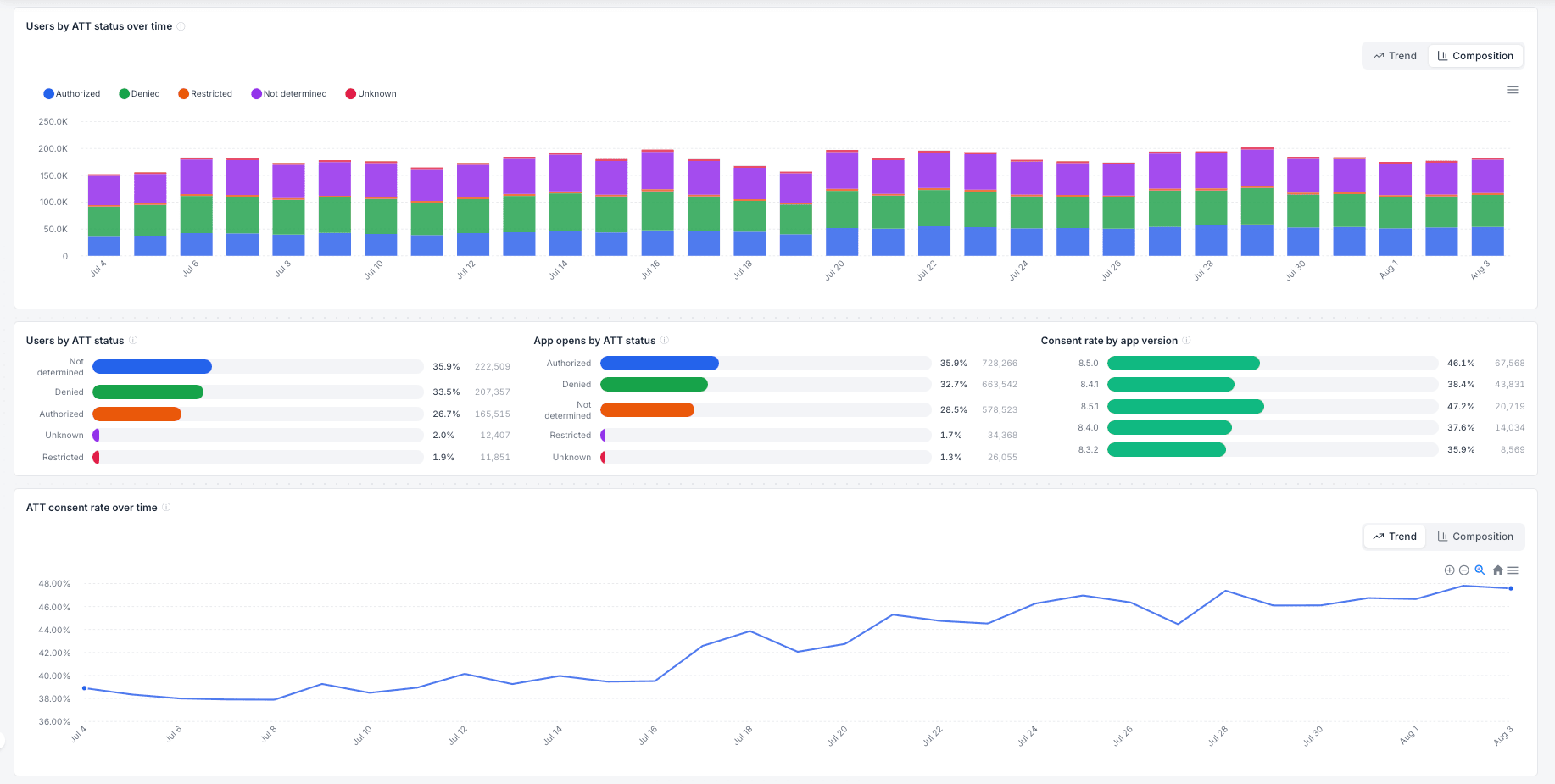Show info for Users by ATT status over time

pos(181,26)
